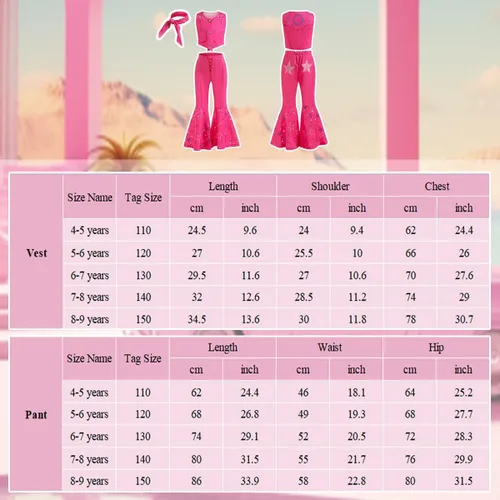The width and height of the screenshot is (500, 500).
Task: Select the pink neck scarf image
Action: tap(173, 28)
